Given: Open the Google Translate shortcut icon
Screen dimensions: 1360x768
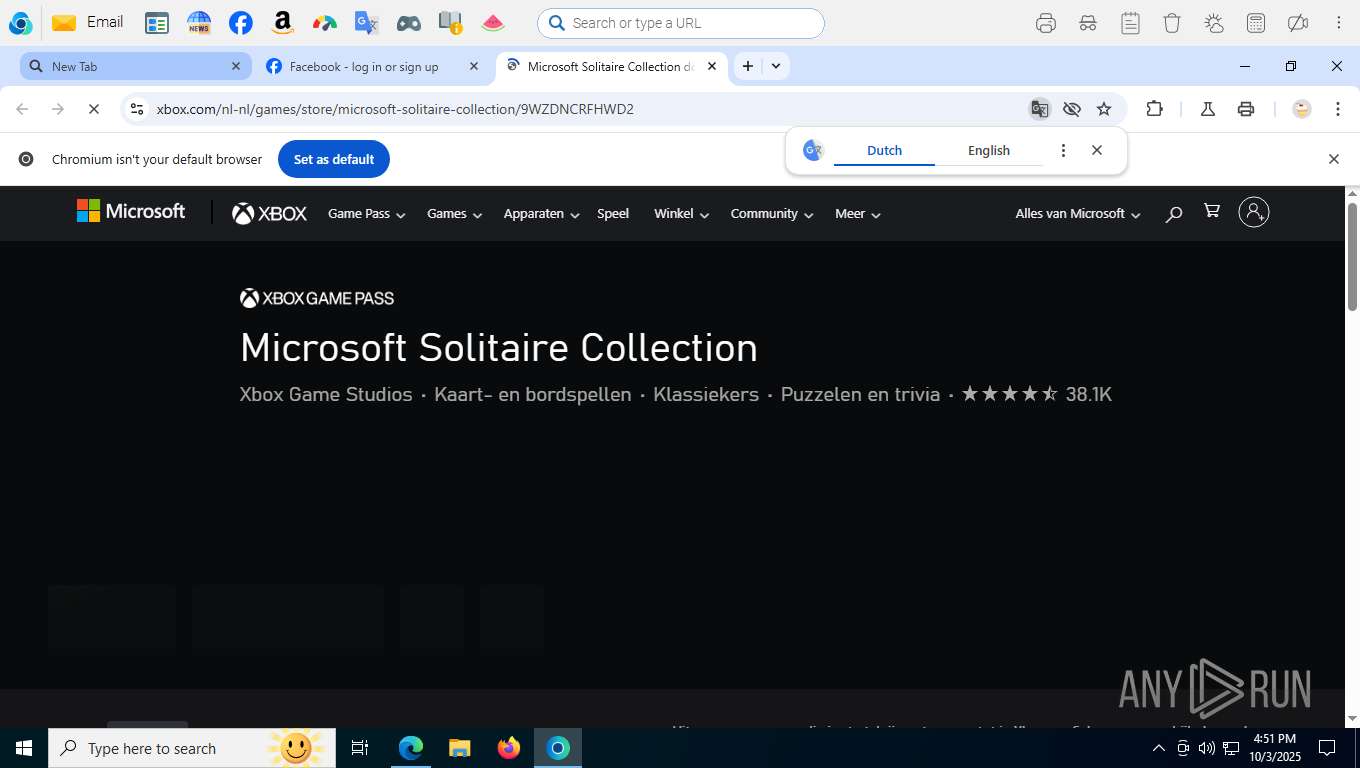Looking at the screenshot, I should pyautogui.click(x=366, y=23).
